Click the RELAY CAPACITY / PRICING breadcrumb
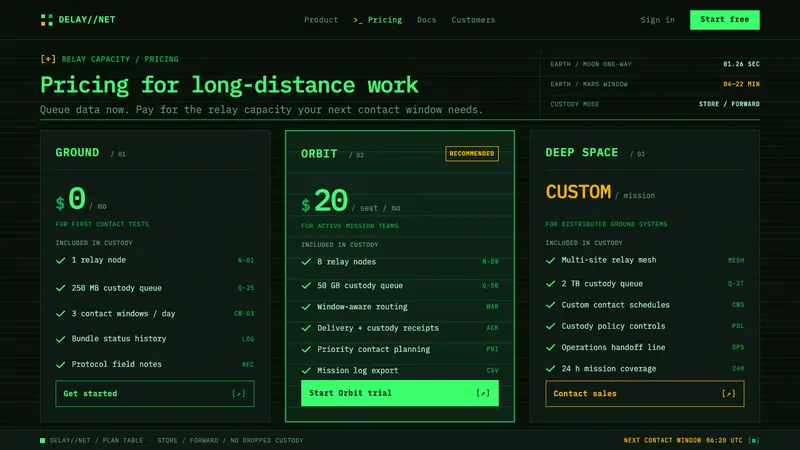This screenshot has height=450, width=800. 120,59
